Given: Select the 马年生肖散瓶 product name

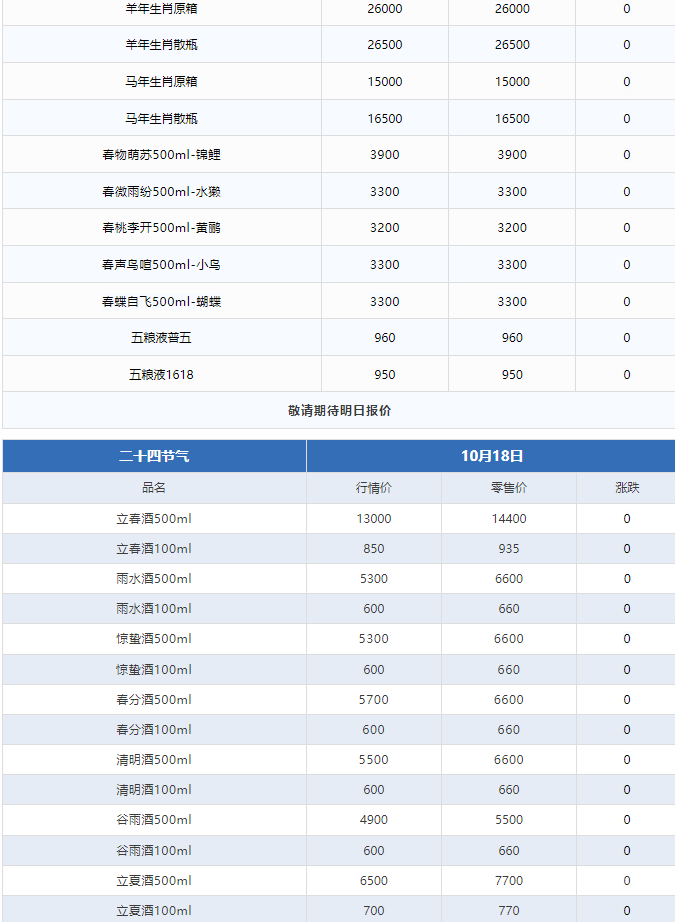Looking at the screenshot, I should pyautogui.click(x=161, y=118).
